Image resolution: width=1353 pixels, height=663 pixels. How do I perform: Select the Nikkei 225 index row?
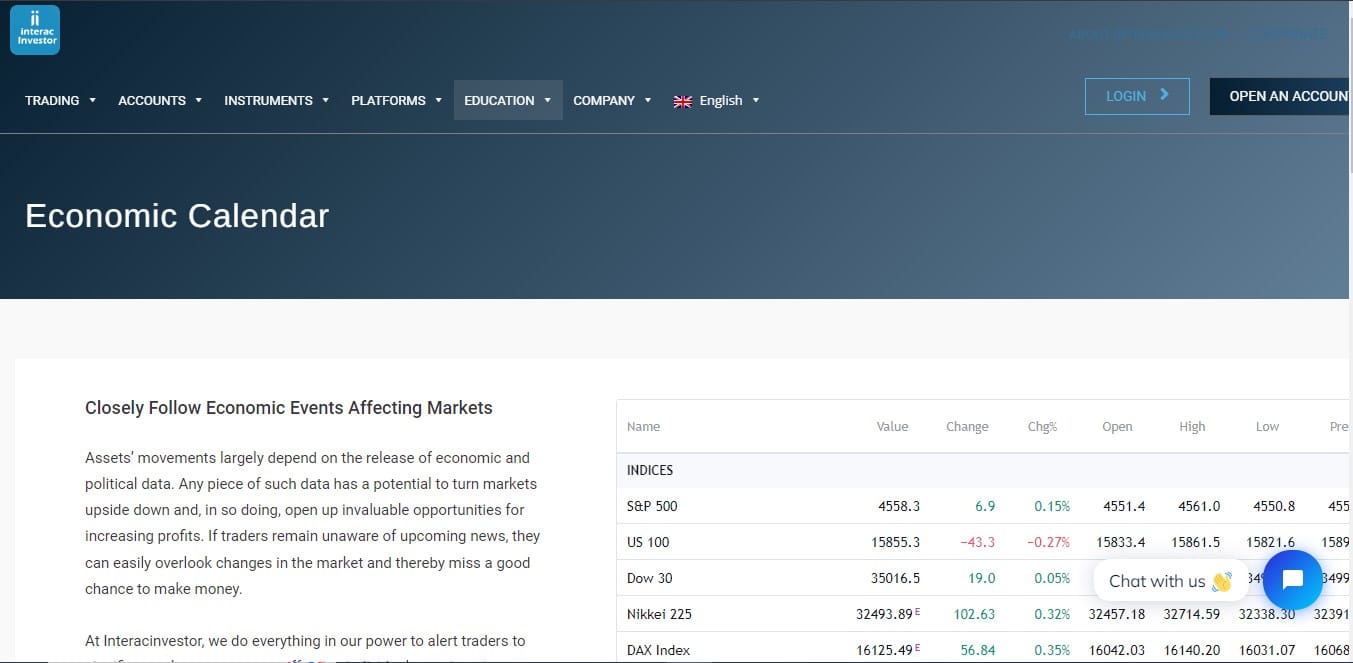point(984,614)
